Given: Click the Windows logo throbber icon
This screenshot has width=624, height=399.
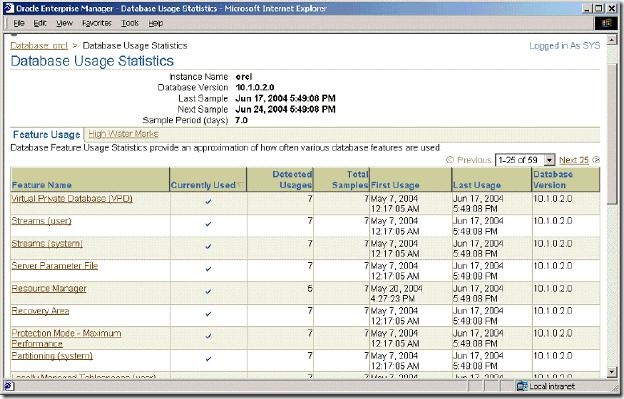Looking at the screenshot, I should (x=606, y=23).
